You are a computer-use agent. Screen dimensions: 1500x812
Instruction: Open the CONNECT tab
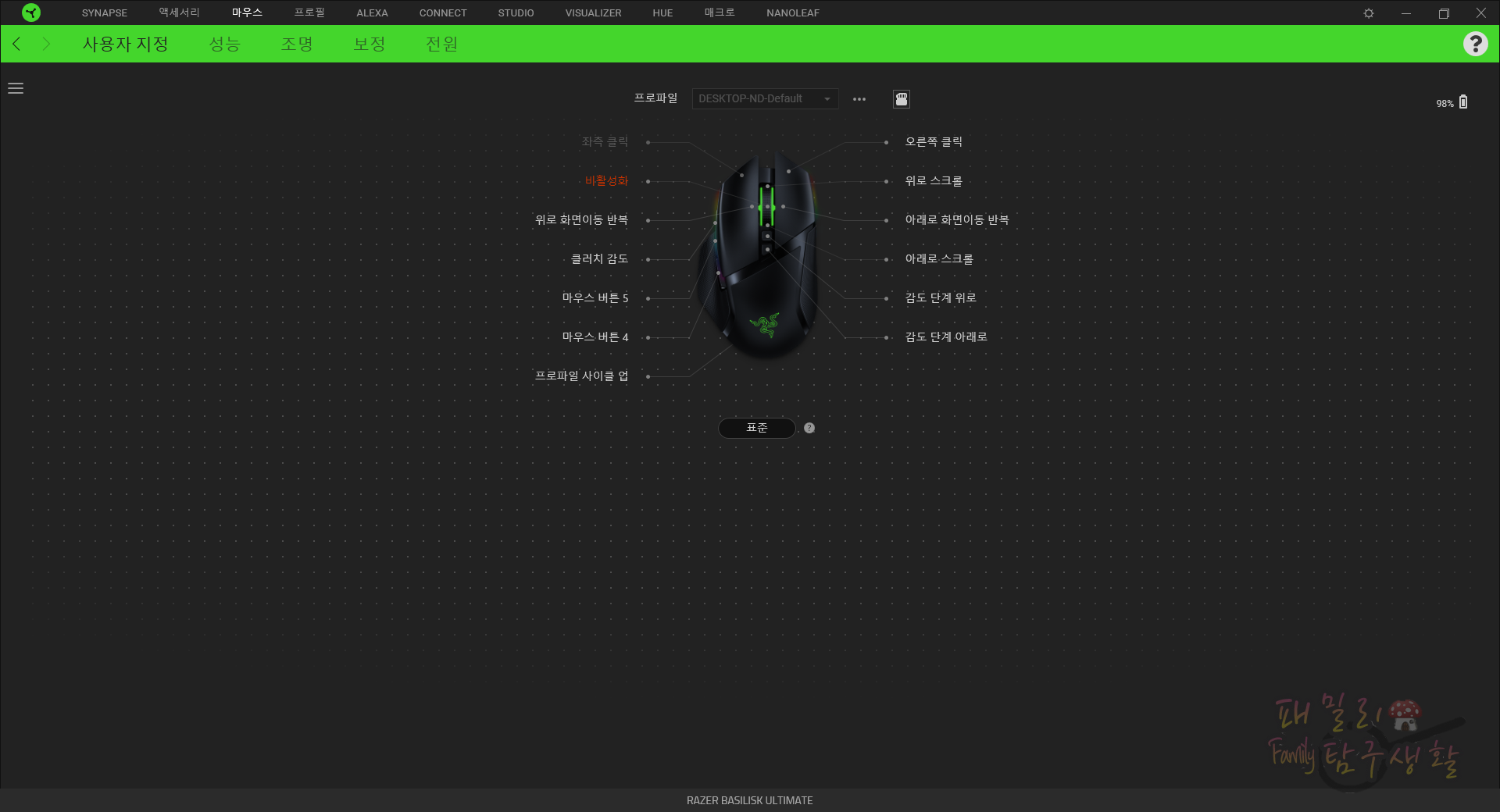(443, 13)
